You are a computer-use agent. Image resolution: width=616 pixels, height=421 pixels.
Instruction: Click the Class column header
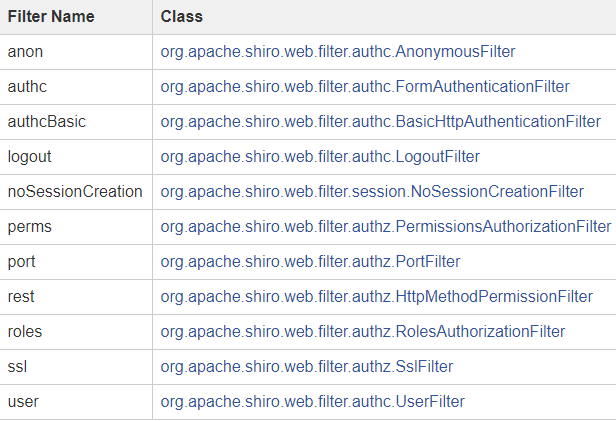point(181,17)
